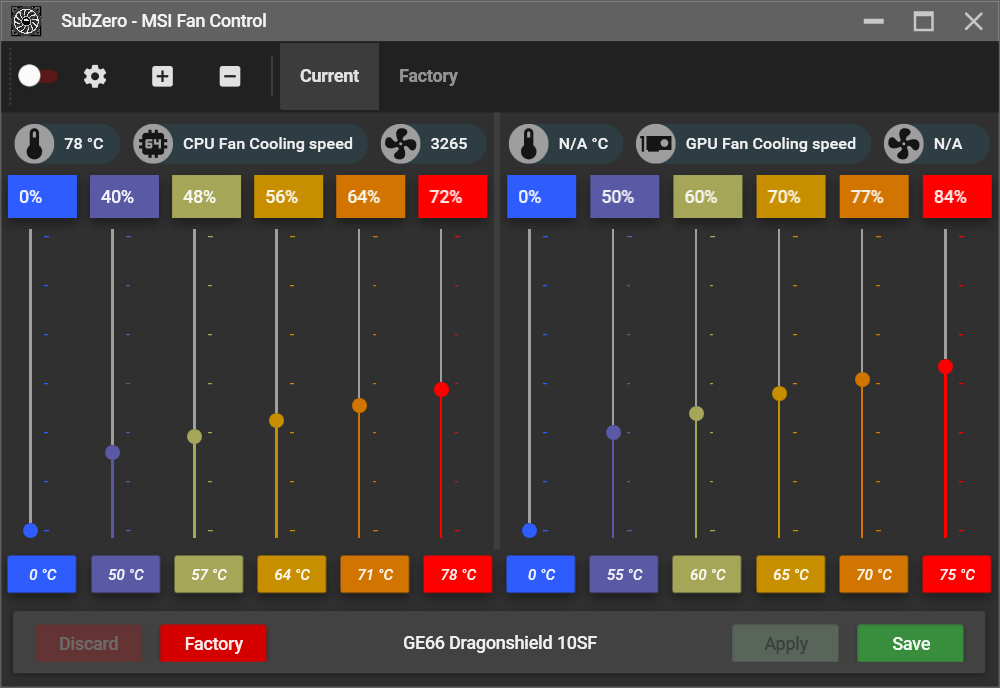Viewport: 1000px width, 688px height.
Task: Select the GPU 60 °C temperature box
Action: [x=707, y=575]
